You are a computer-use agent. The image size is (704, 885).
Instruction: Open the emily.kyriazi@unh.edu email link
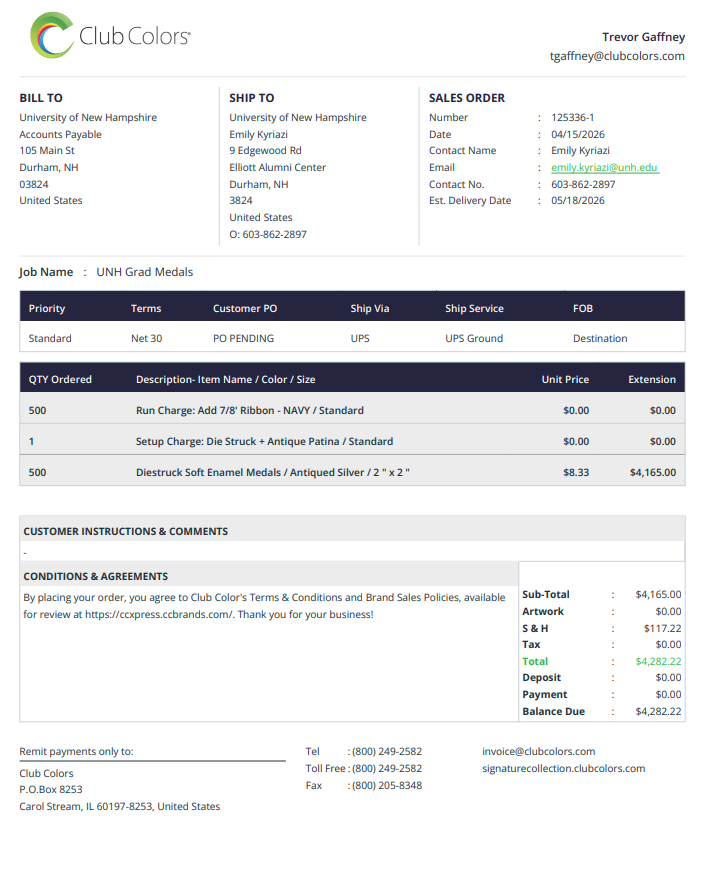click(605, 168)
